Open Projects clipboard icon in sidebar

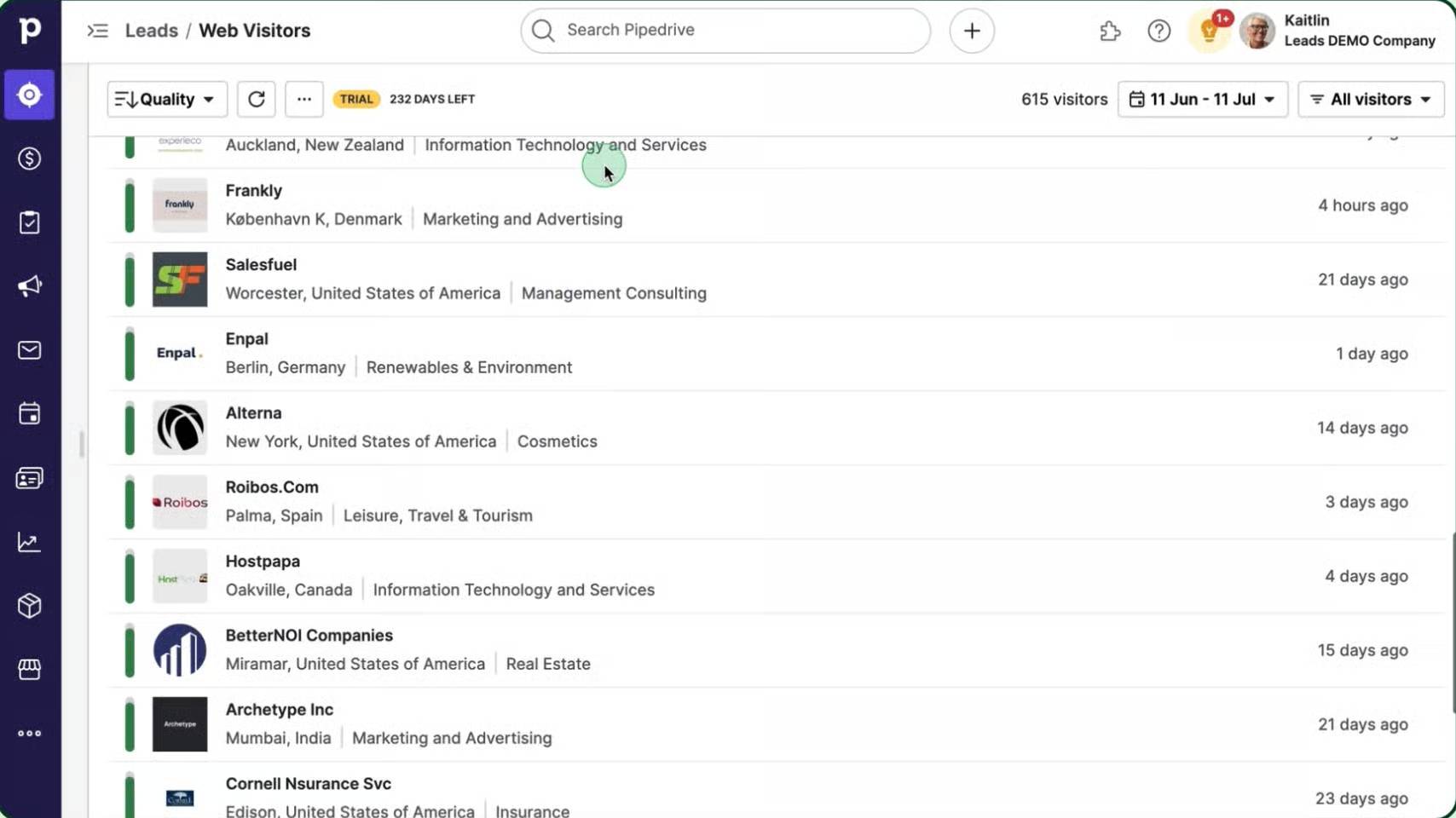tap(30, 222)
